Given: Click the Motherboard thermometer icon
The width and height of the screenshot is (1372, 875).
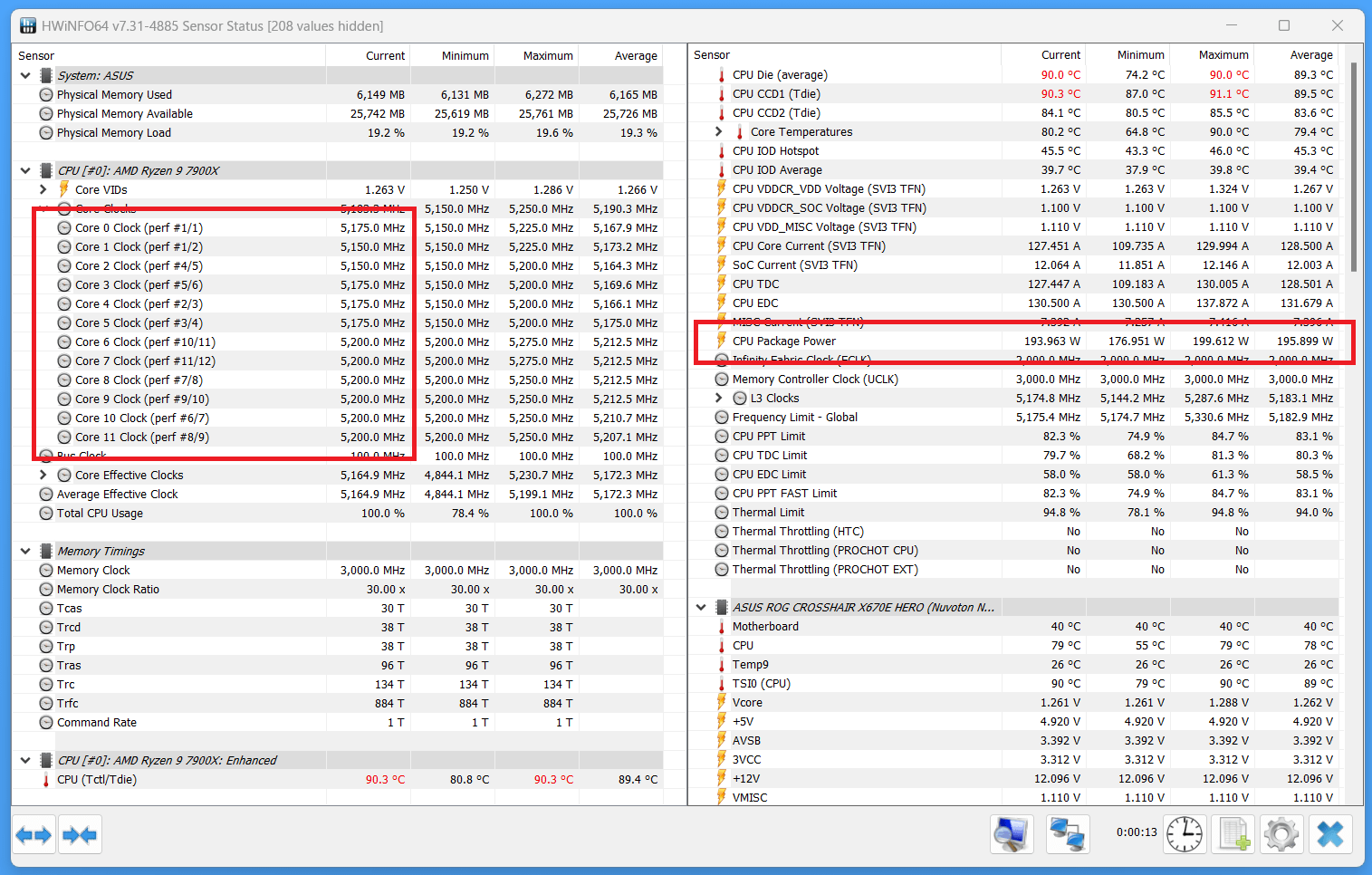Looking at the screenshot, I should coord(722,627).
